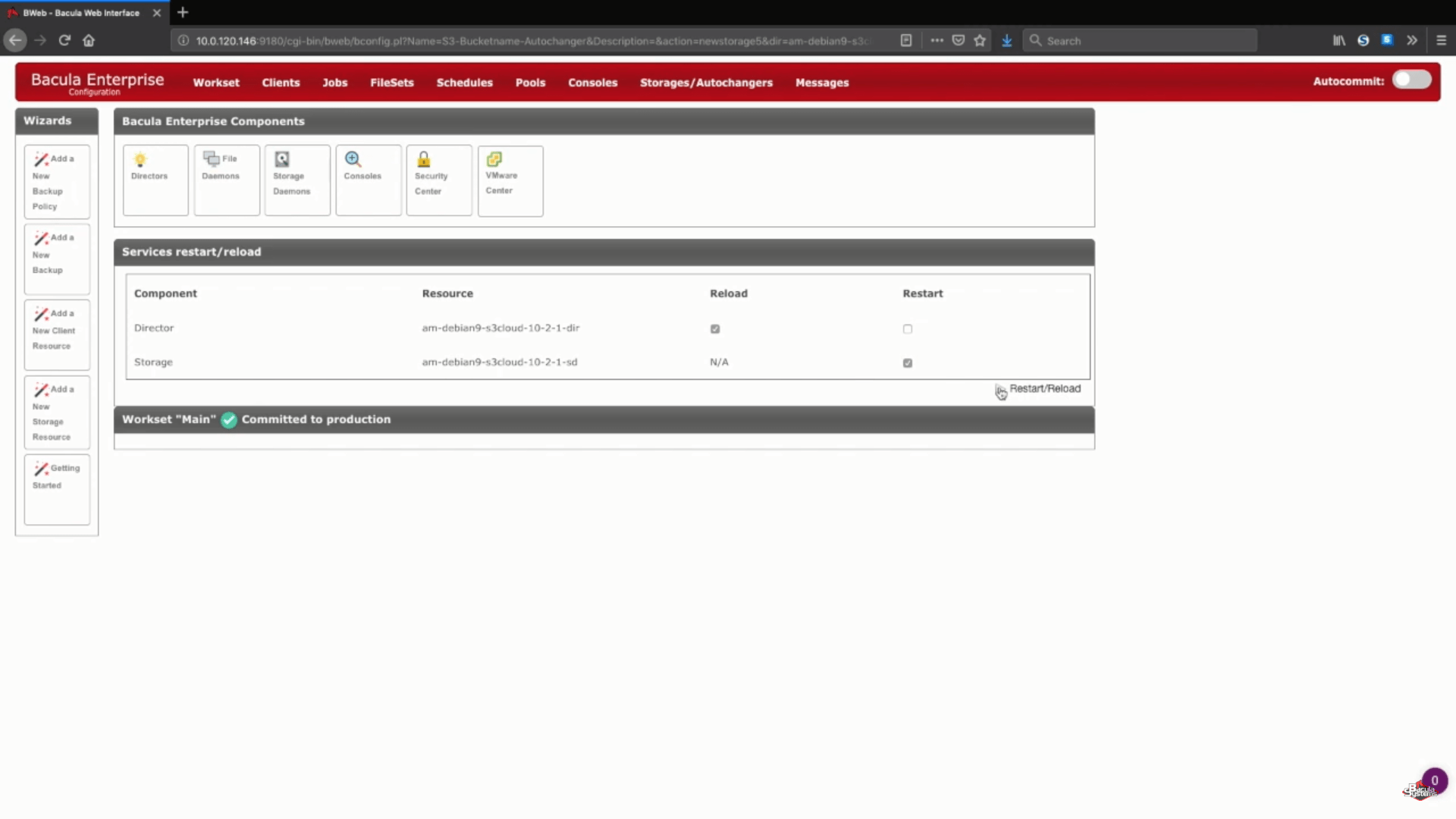Focus the browser Search box
This screenshot has height=819, width=1456.
pyautogui.click(x=1140, y=40)
